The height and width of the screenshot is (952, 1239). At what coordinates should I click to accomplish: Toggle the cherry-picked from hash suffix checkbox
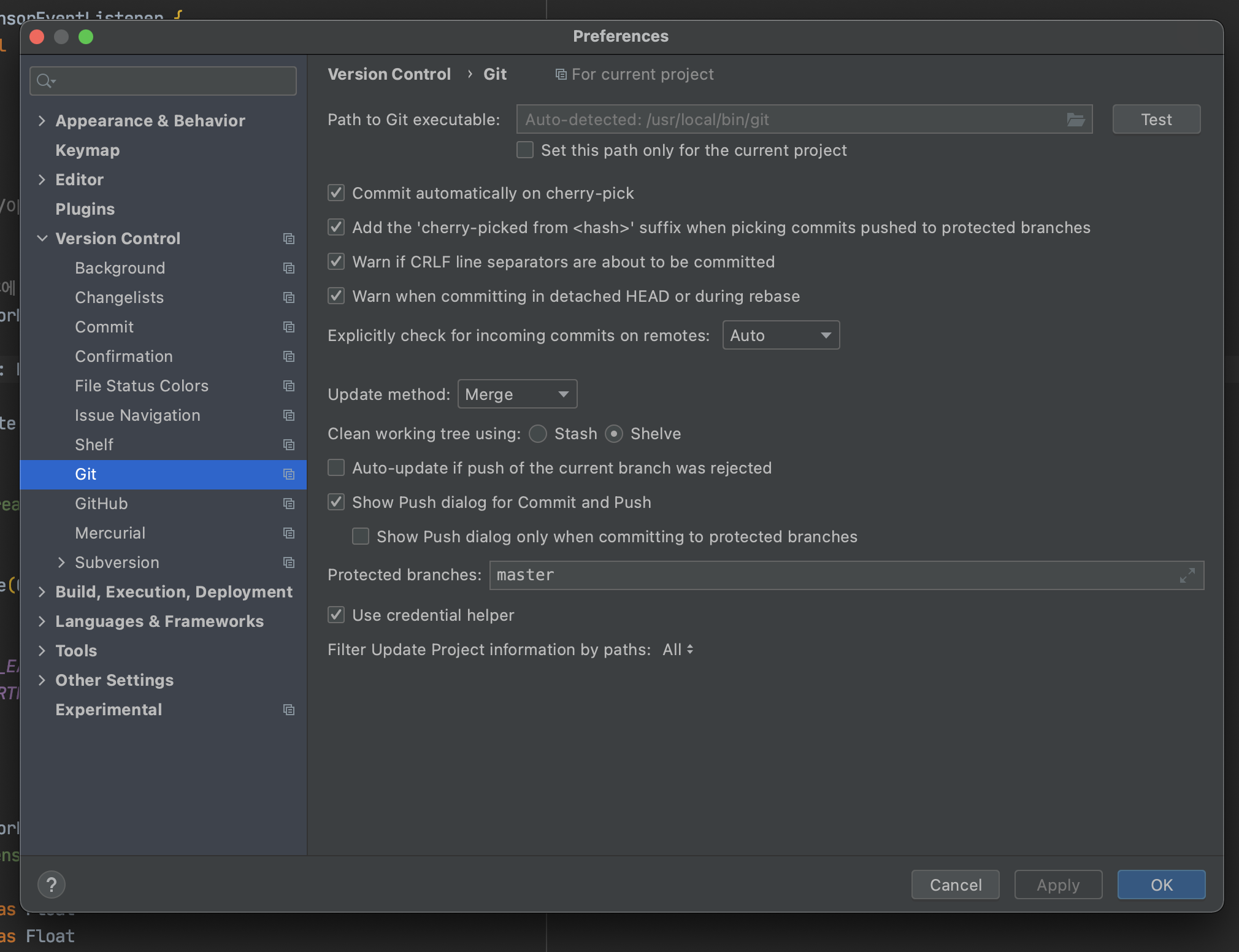[x=336, y=228]
